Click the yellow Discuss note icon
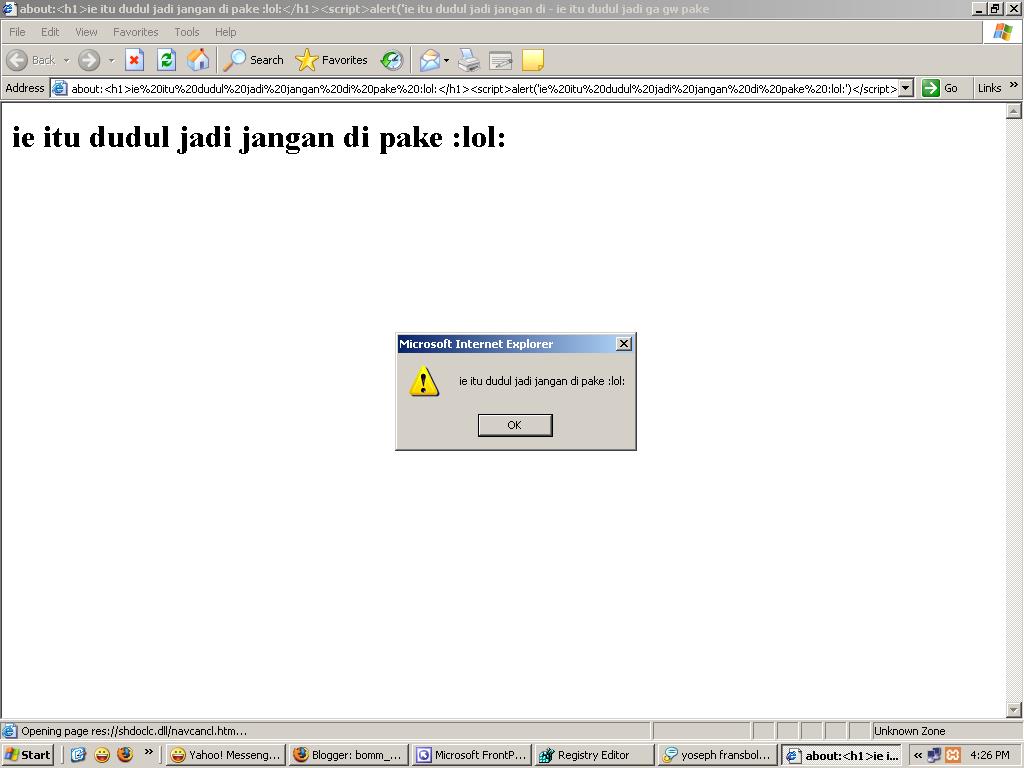This screenshot has width=1024, height=768. click(533, 60)
